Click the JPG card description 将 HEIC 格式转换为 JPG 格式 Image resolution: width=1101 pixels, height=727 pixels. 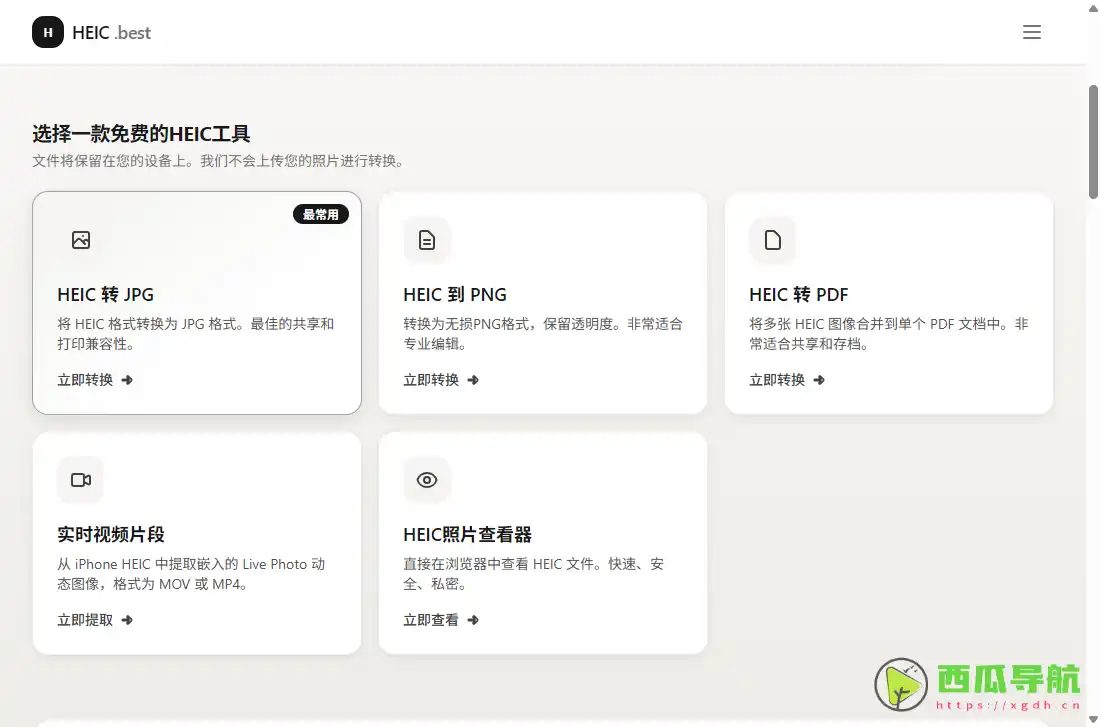pos(196,334)
